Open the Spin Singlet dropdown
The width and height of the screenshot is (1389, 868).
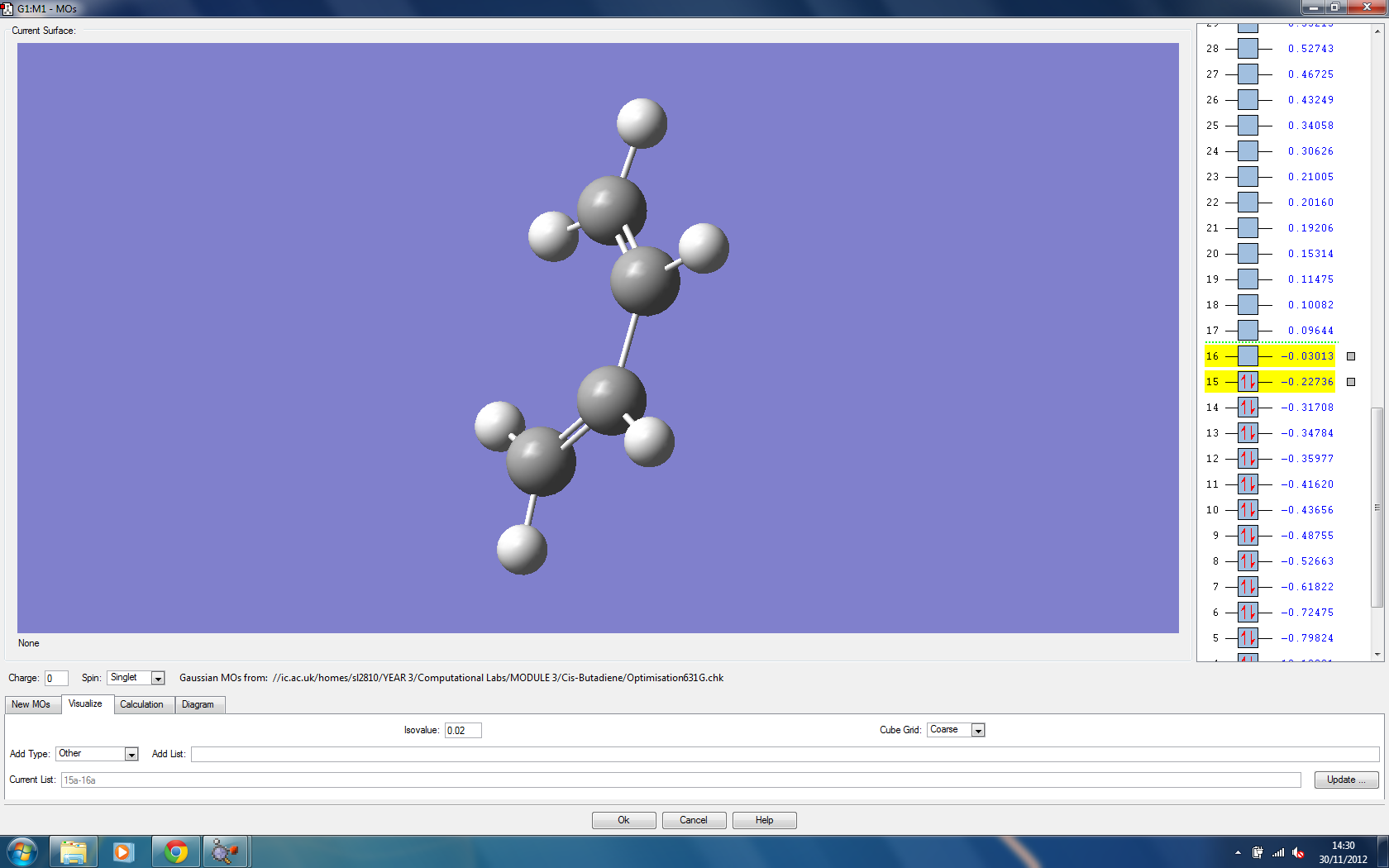(x=158, y=679)
